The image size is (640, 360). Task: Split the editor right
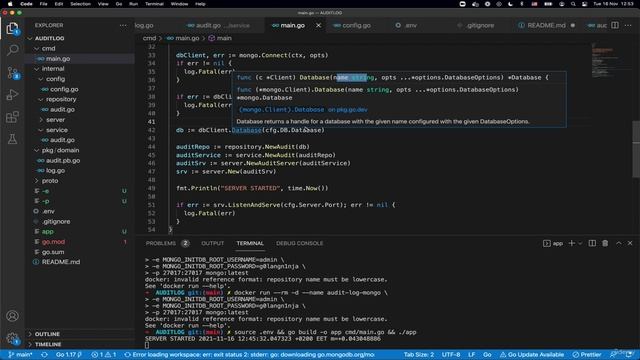[x=615, y=25]
